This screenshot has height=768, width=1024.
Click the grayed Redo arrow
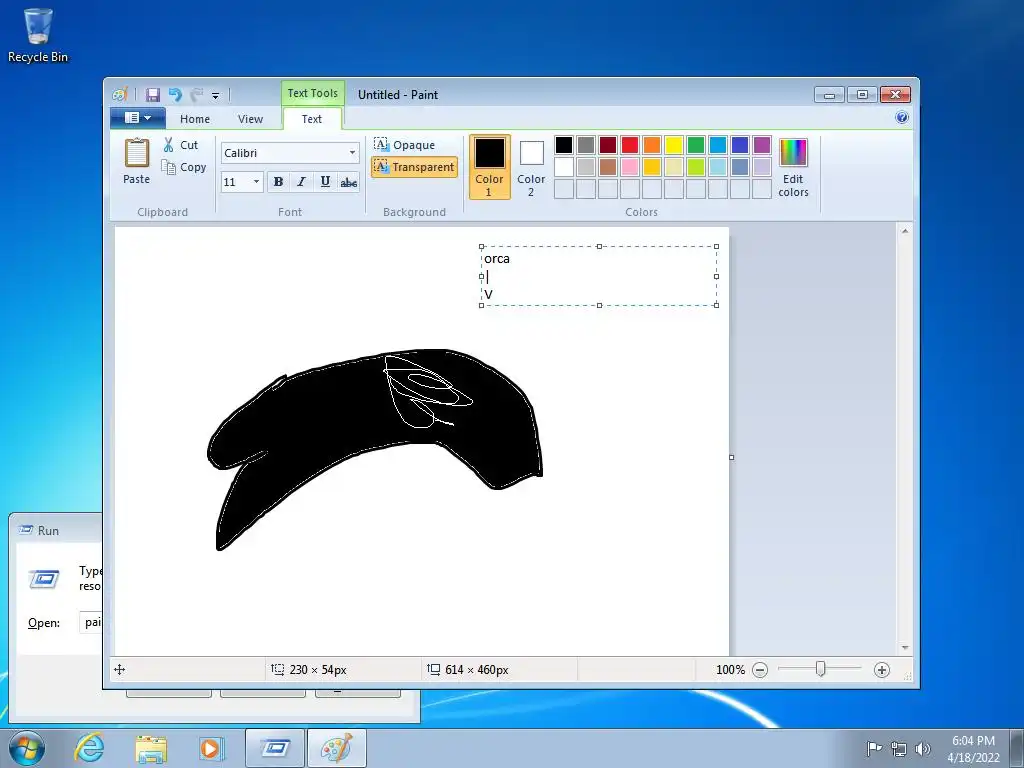pos(197,95)
